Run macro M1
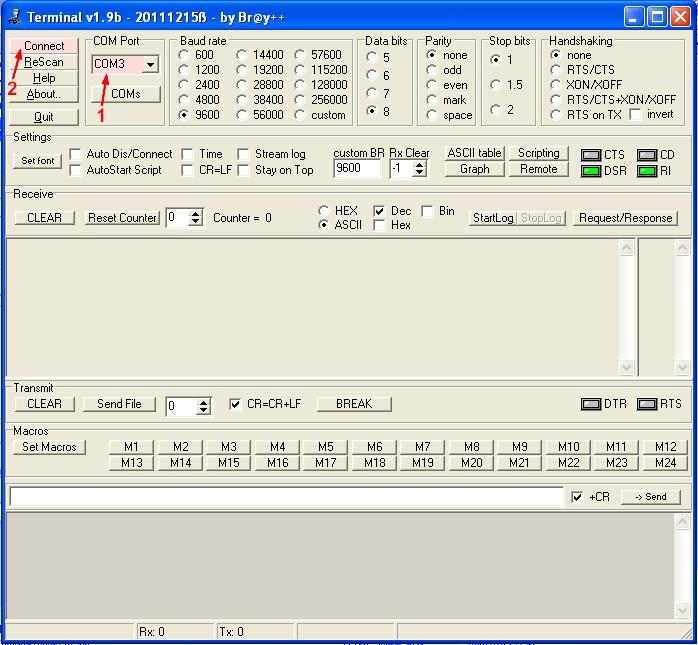 [131, 447]
